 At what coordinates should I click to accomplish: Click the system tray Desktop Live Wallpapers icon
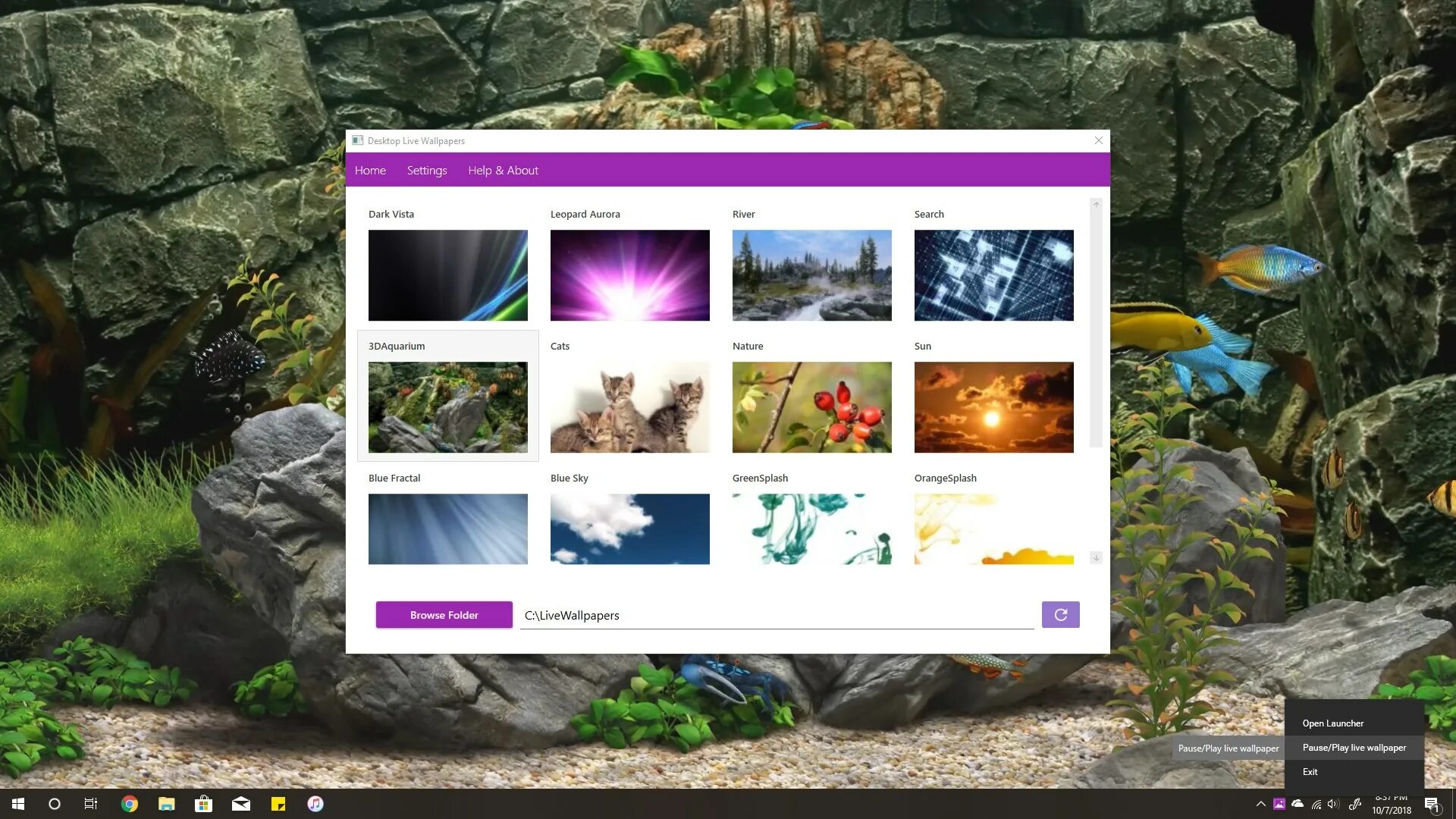tap(1279, 803)
